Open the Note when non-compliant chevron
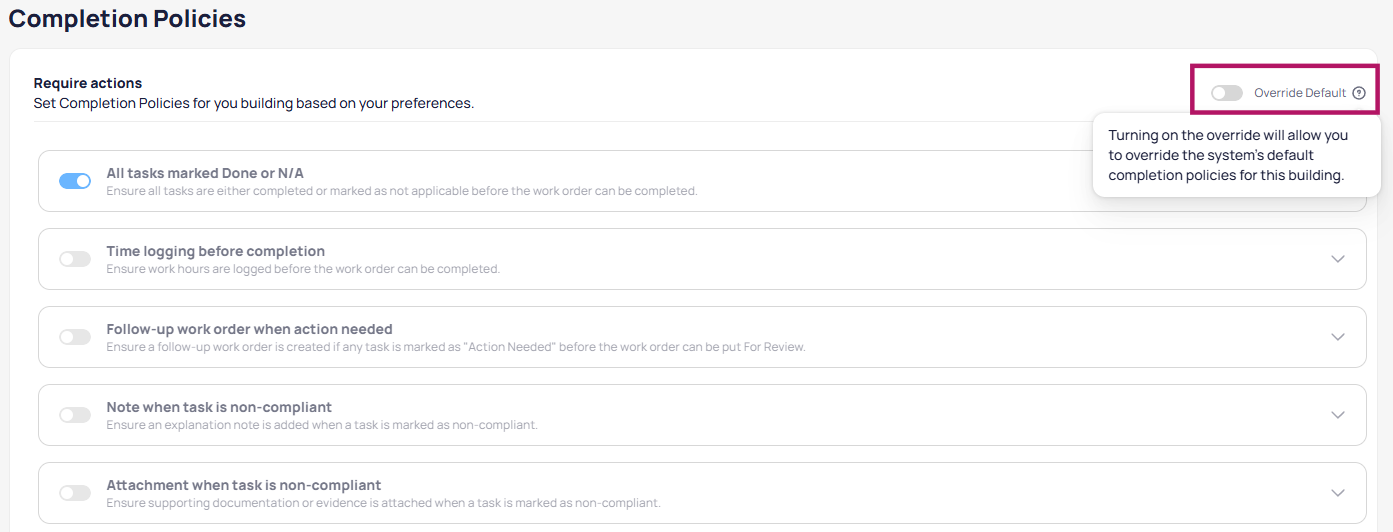Screen dimensions: 1393x532 coord(1338,415)
